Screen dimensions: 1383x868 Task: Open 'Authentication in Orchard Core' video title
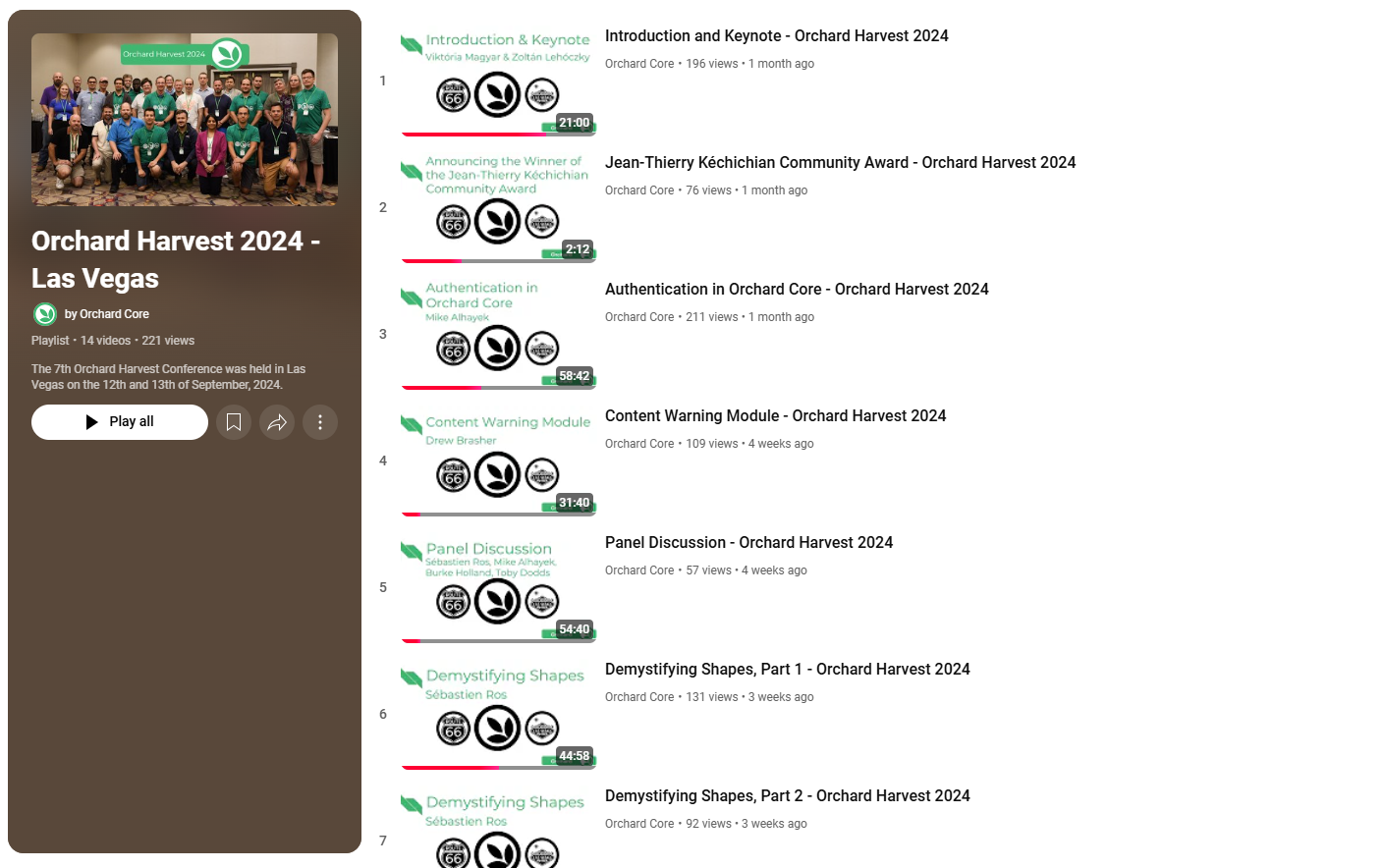[797, 290]
